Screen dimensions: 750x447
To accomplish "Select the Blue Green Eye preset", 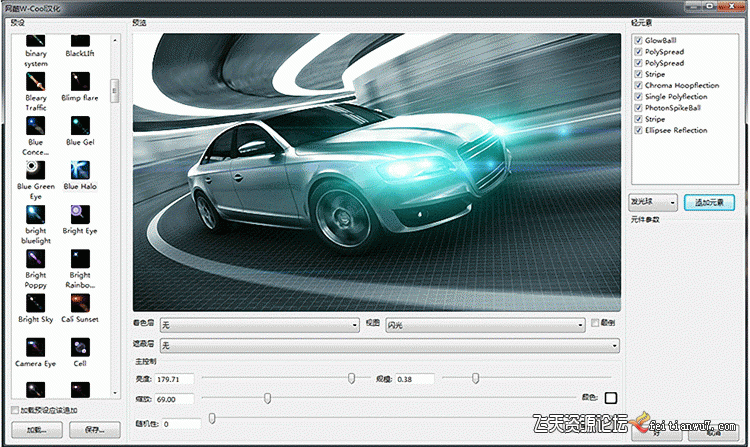I will click(36, 168).
